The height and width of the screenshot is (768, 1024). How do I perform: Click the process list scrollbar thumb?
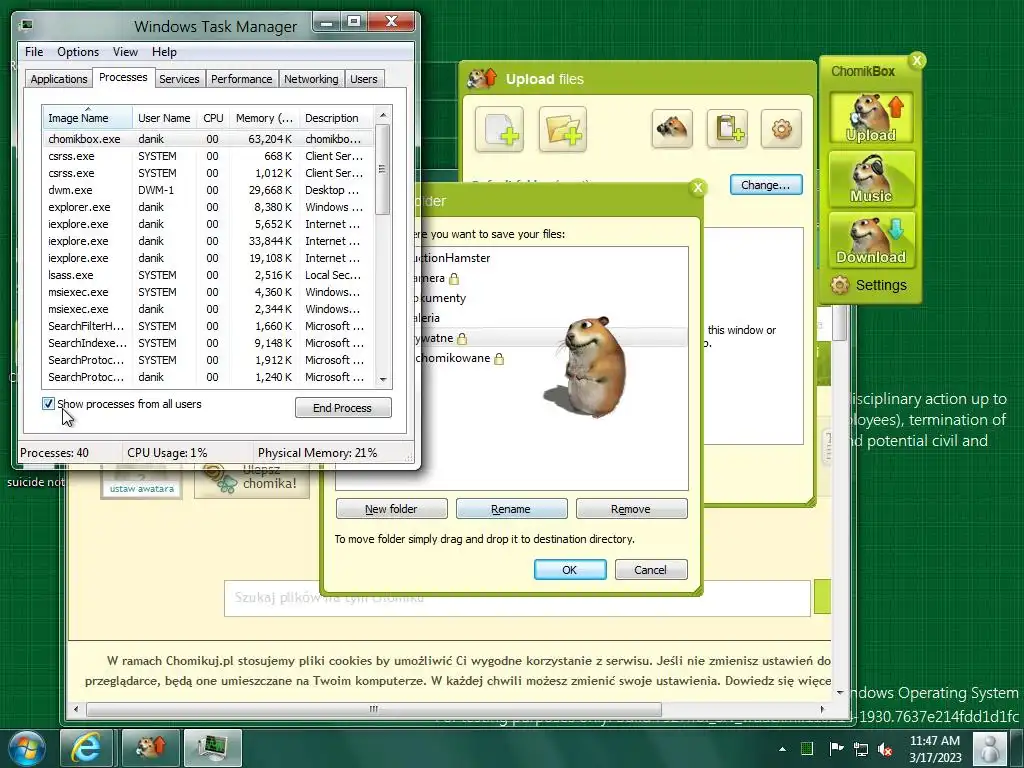tap(383, 170)
